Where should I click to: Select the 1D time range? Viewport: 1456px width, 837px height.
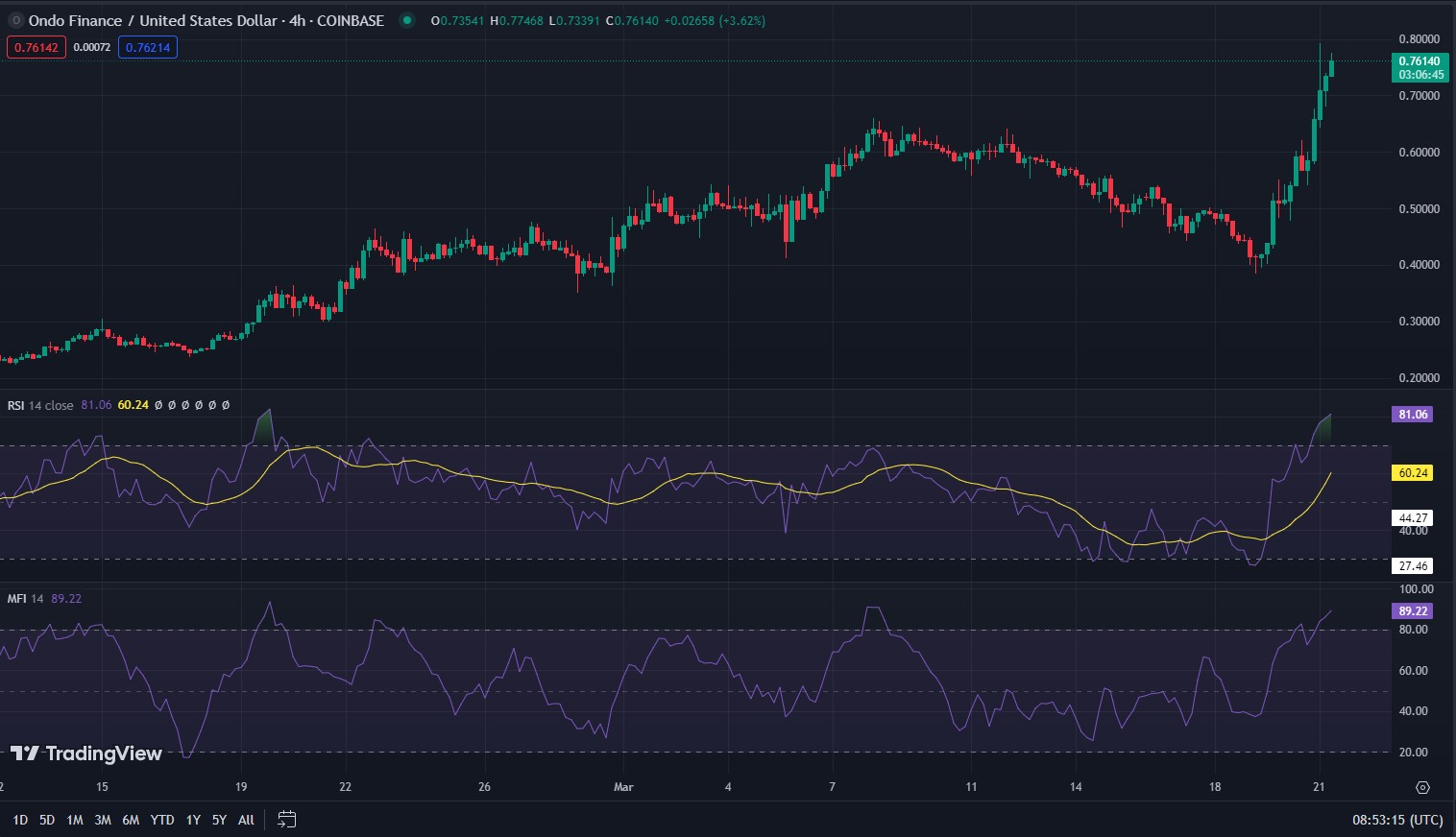[x=20, y=820]
